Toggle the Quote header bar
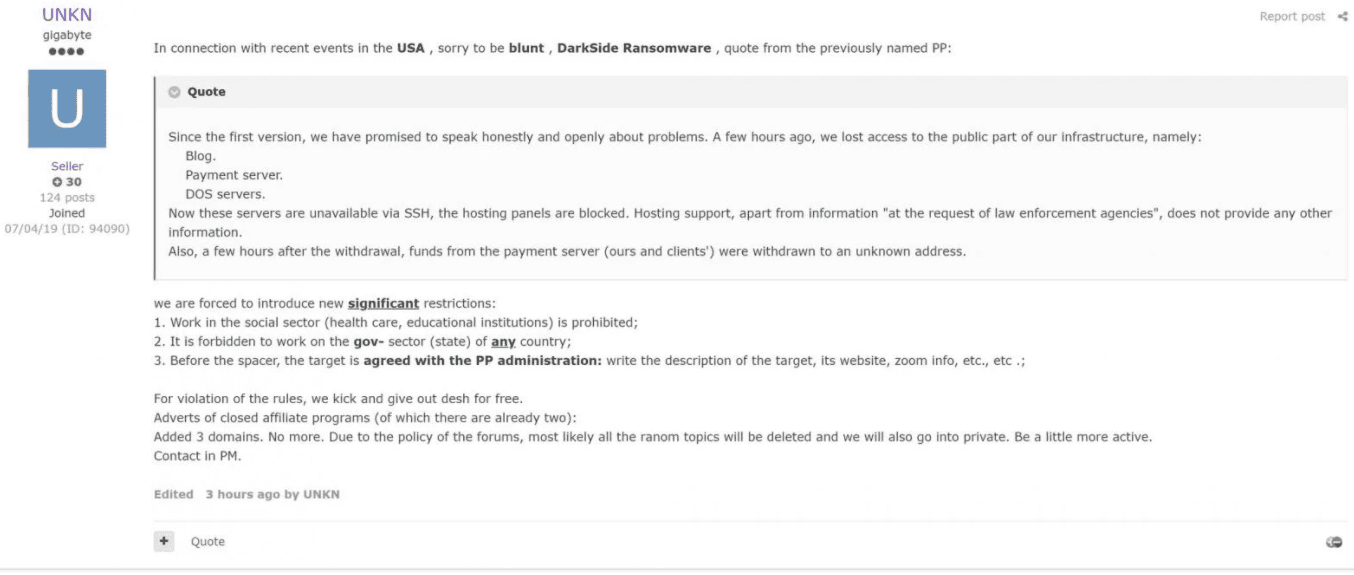The image size is (1354, 575). [x=751, y=92]
